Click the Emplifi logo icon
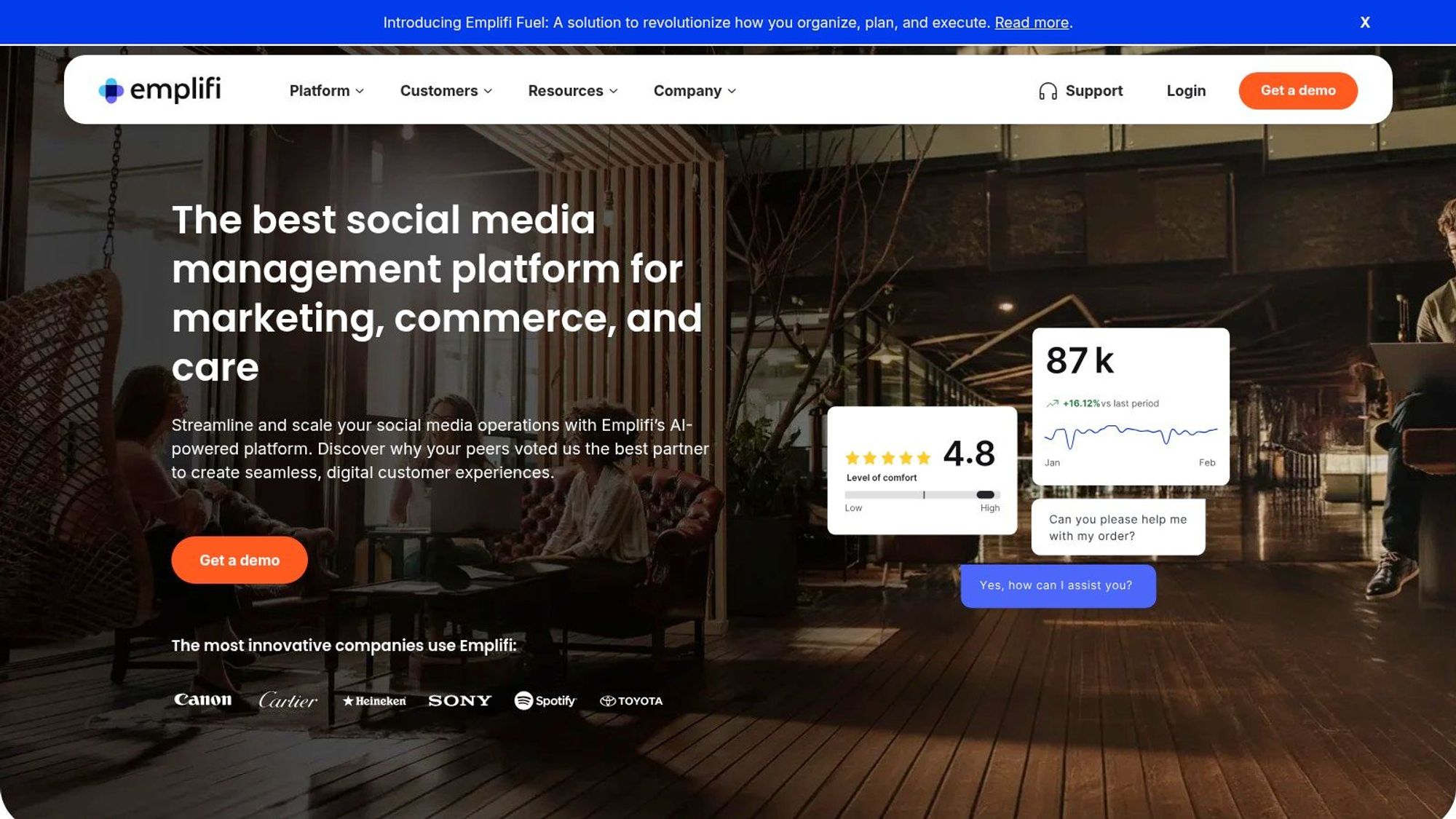This screenshot has width=1456, height=819. (x=111, y=90)
